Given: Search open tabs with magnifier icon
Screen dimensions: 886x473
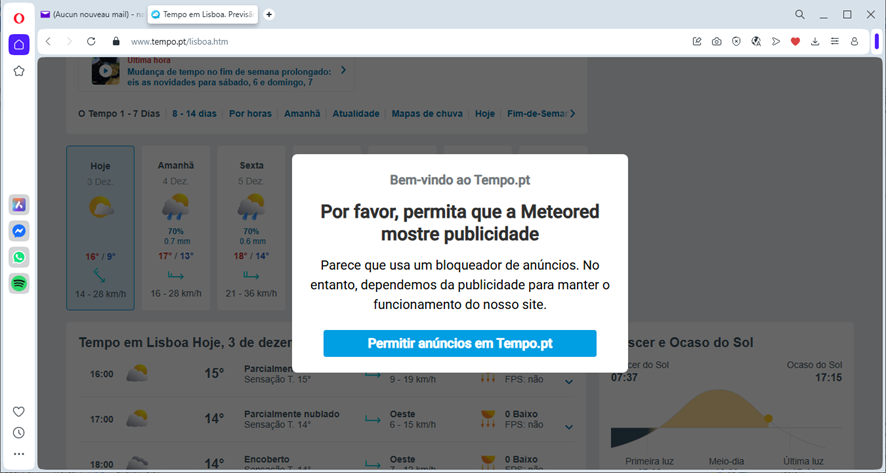Looking at the screenshot, I should click(800, 15).
